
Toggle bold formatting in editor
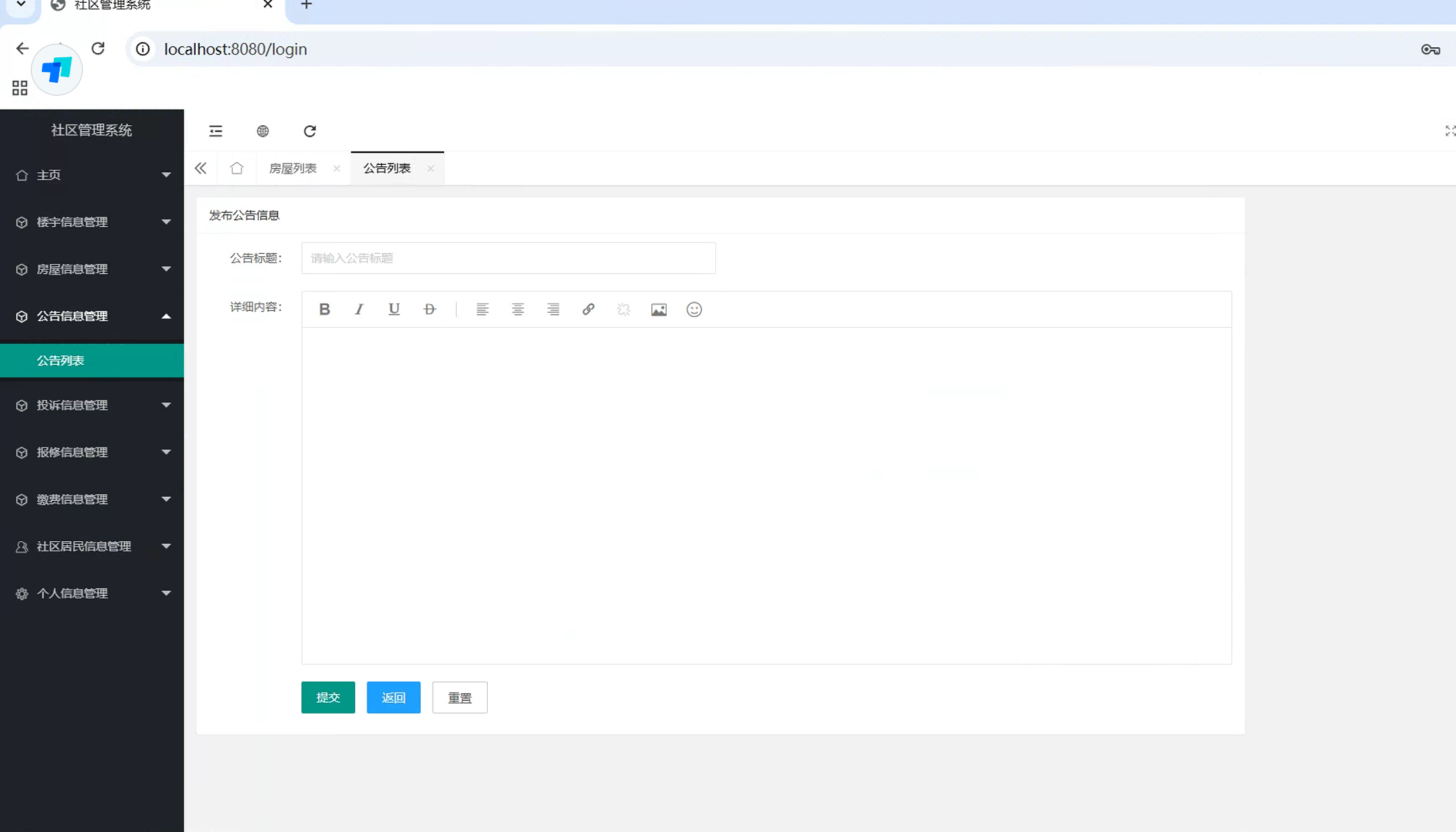324,309
